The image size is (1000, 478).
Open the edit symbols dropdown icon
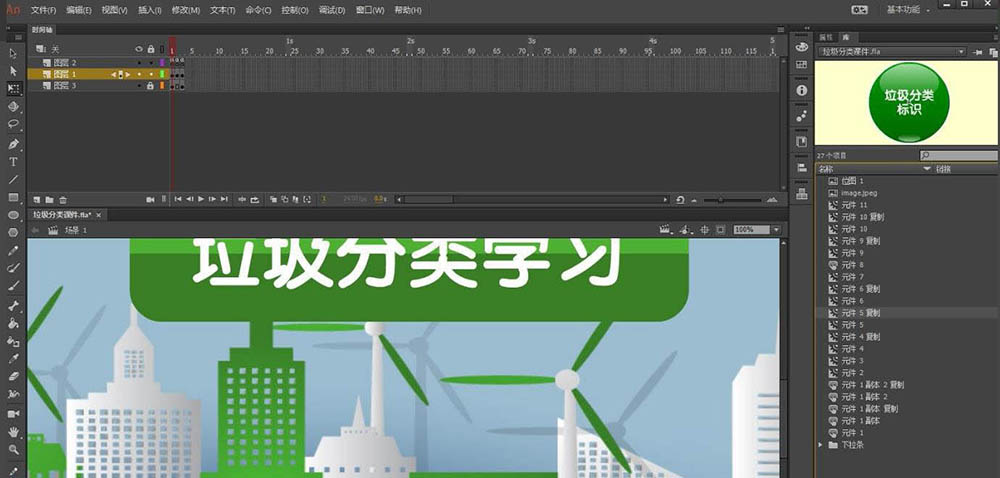point(686,229)
